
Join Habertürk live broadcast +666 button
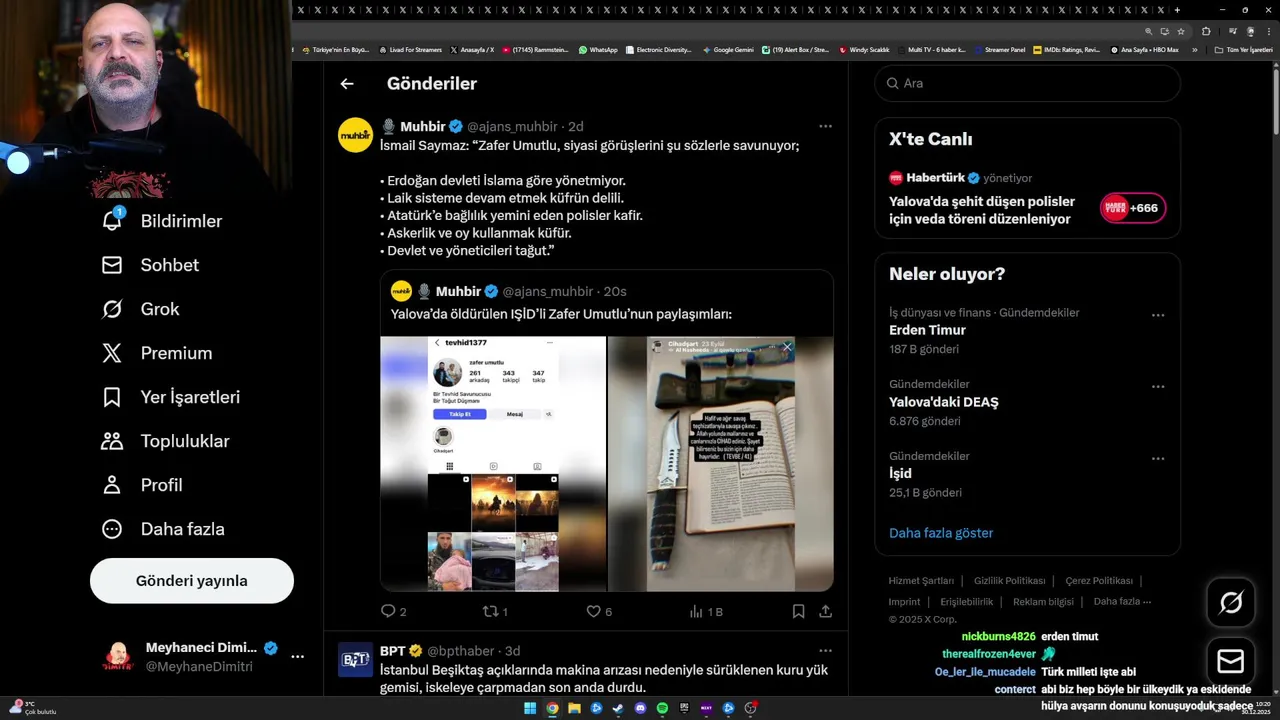1133,208
